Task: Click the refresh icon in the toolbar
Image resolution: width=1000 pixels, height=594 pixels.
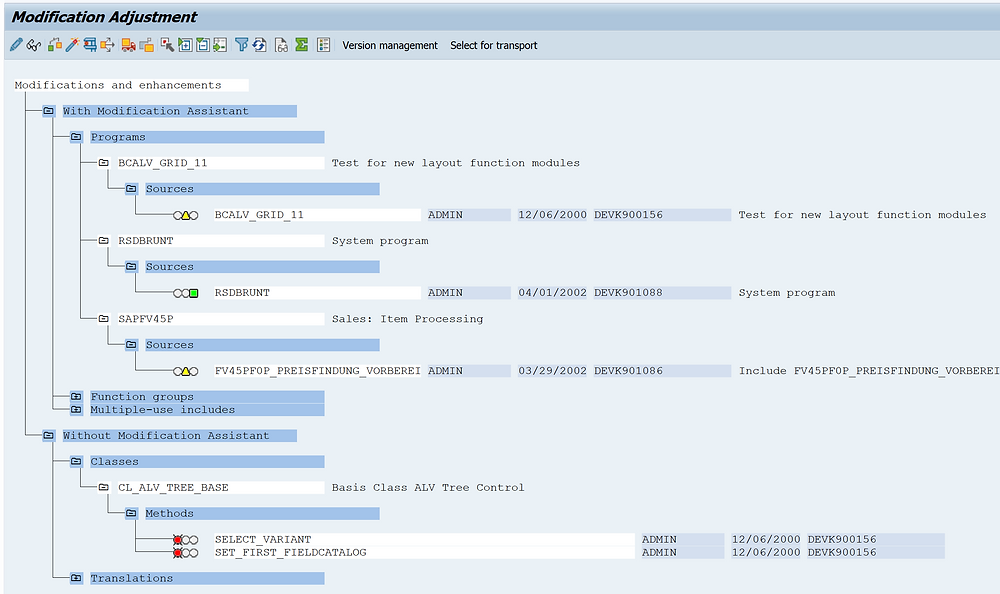Action: [259, 44]
